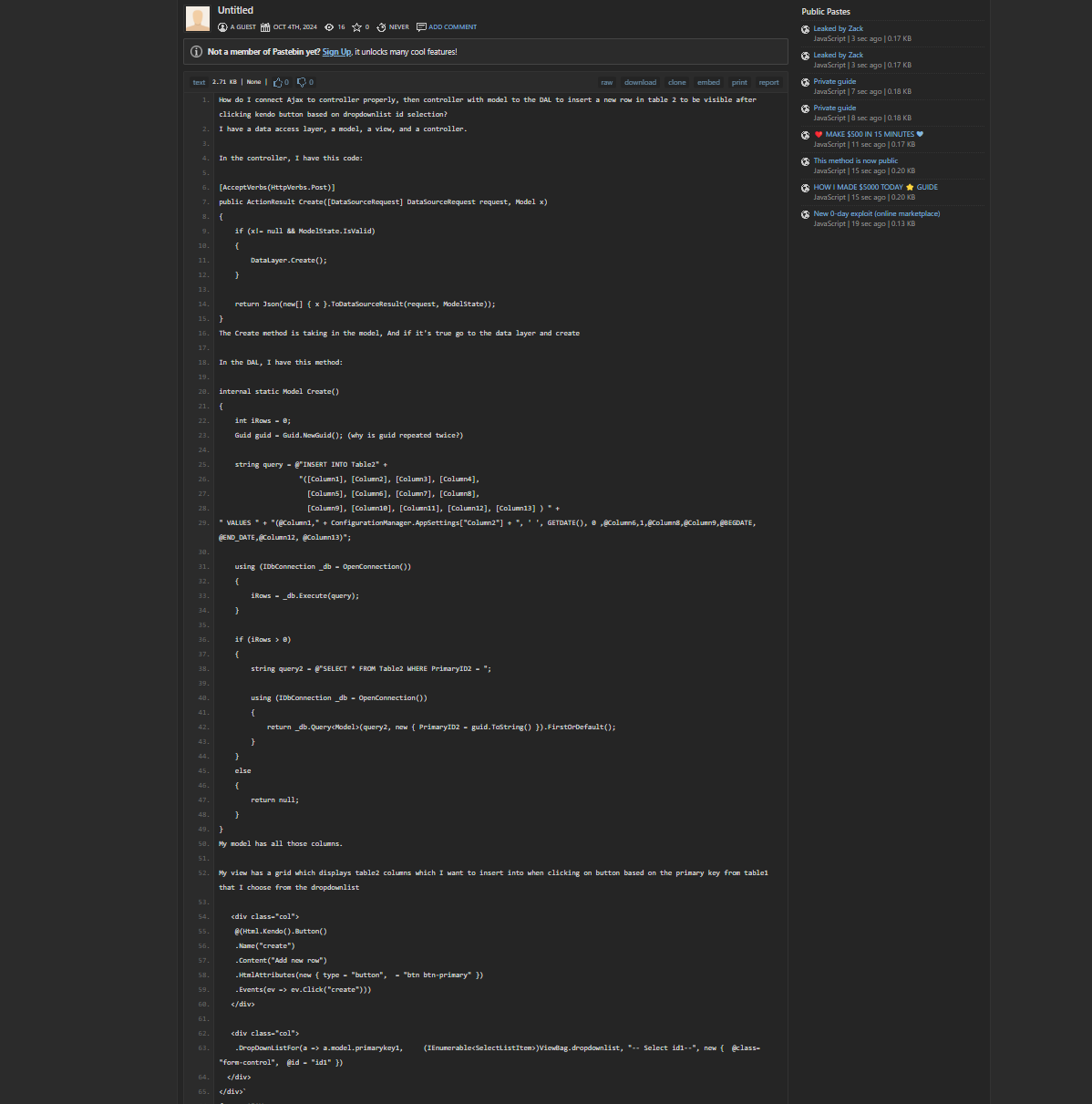1092x1104 pixels.
Task: Click the info icon in the membership notice
Action: click(196, 52)
